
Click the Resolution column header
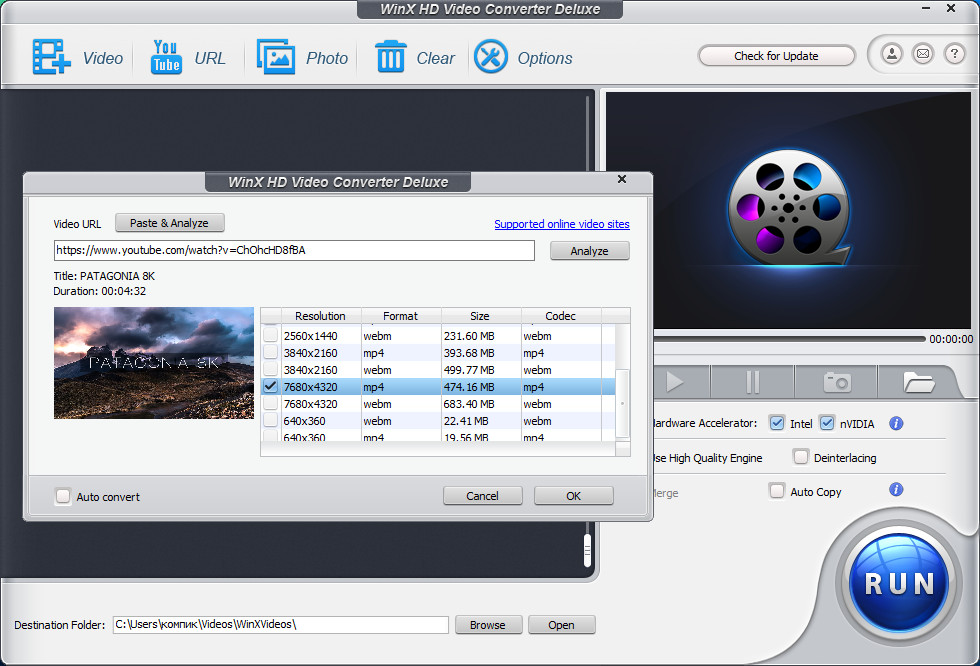click(x=321, y=316)
